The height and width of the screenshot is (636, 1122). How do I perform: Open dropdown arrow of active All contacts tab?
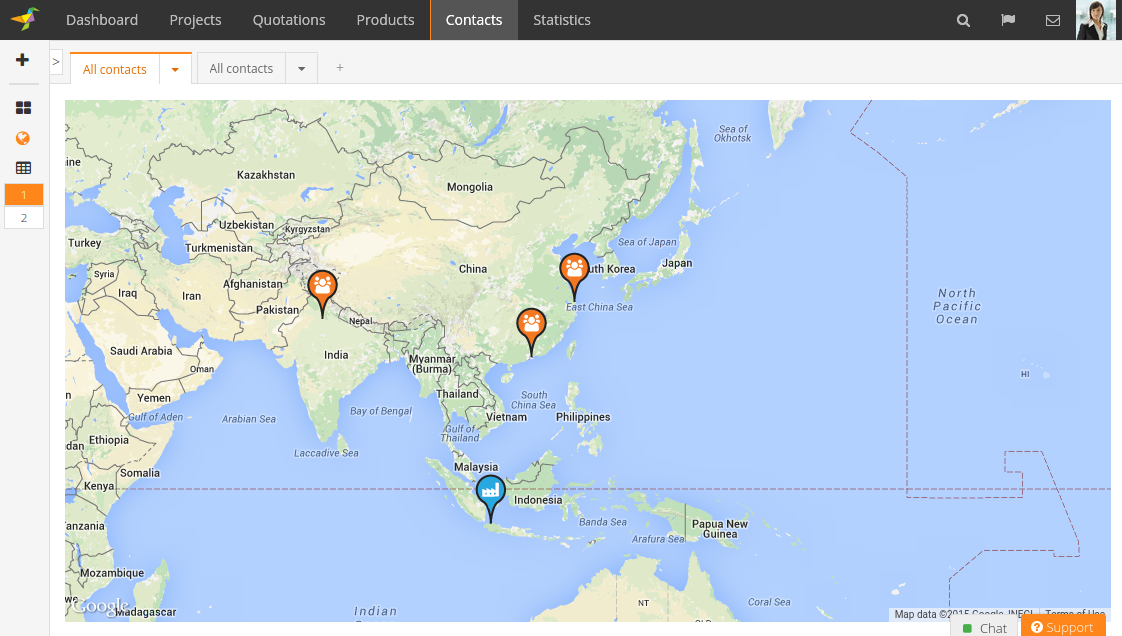[x=175, y=69]
